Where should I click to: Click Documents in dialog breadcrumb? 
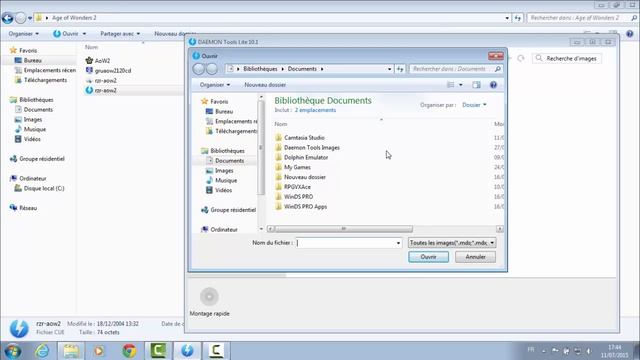click(302, 69)
